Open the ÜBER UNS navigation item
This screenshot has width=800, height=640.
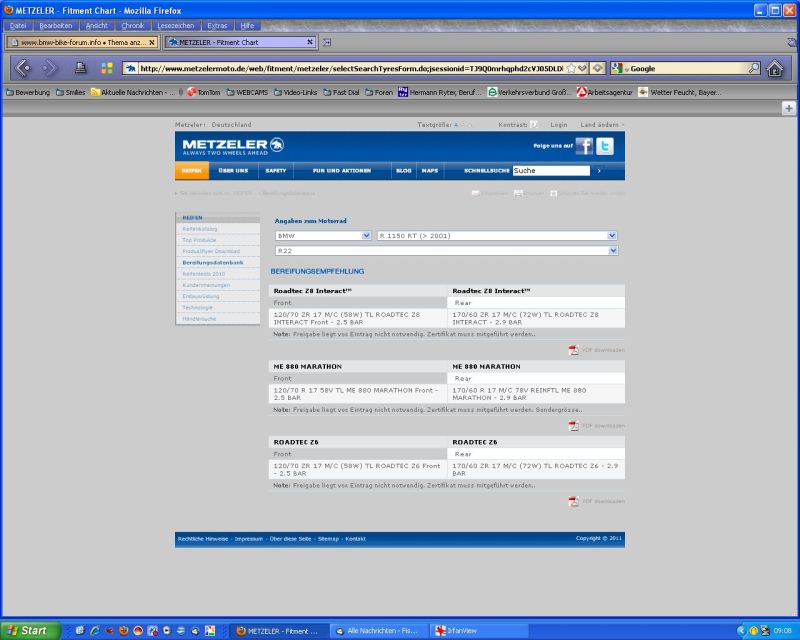tap(233, 170)
